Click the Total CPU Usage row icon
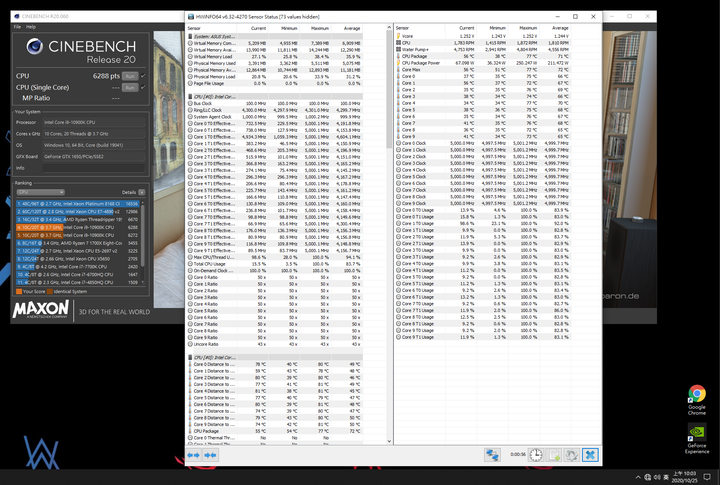This screenshot has height=485, width=720. [x=190, y=264]
